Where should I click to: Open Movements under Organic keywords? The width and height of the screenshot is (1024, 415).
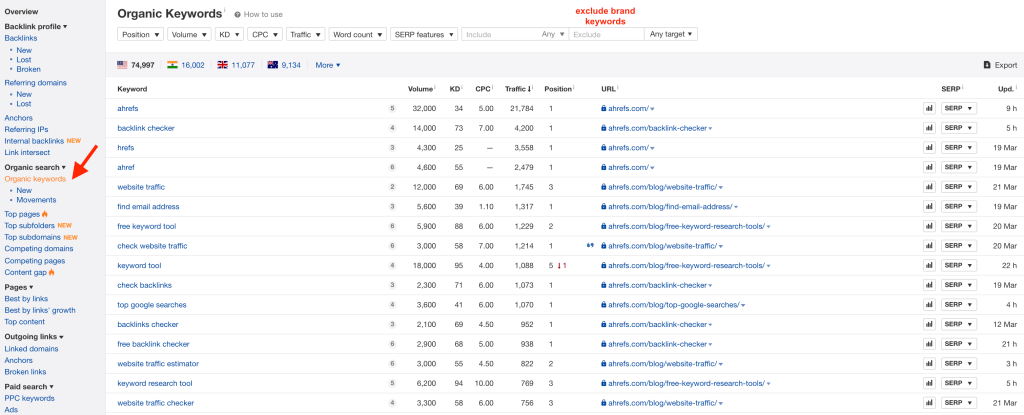(36, 200)
